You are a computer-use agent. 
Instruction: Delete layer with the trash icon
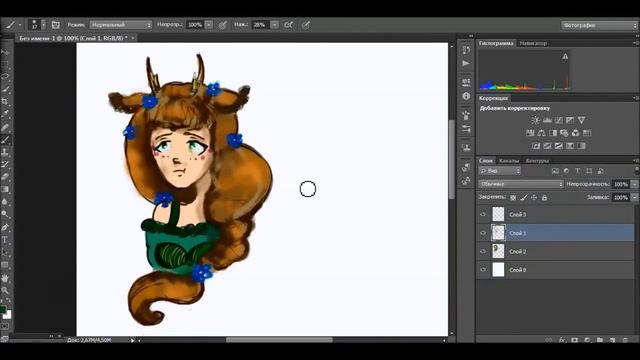[x=625, y=340]
